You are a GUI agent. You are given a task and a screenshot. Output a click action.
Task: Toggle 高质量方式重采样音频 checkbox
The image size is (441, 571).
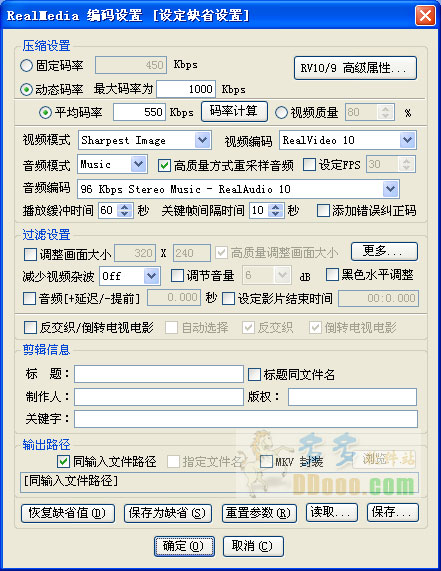tap(164, 165)
